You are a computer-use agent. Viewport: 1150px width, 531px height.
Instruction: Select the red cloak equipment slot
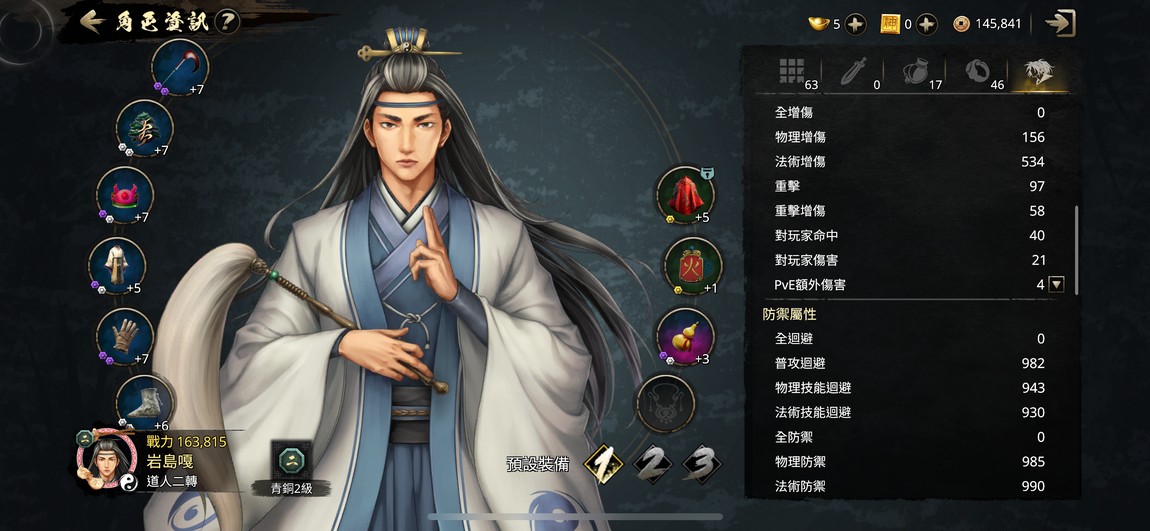(684, 195)
